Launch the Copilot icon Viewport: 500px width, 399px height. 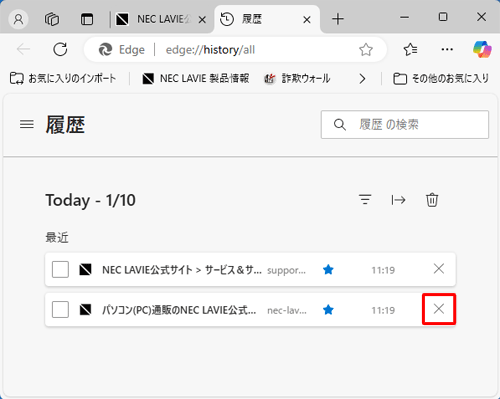click(482, 50)
